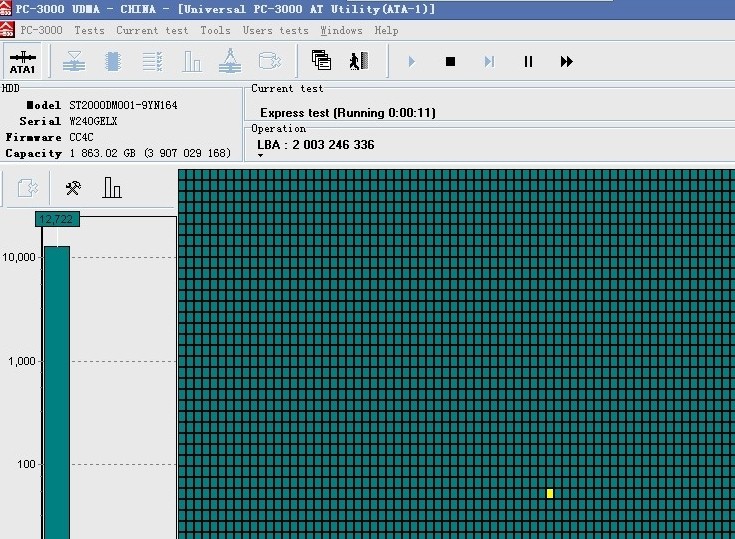Open the hammer and wrench tools icon
This screenshot has height=539, width=735.
[73, 188]
